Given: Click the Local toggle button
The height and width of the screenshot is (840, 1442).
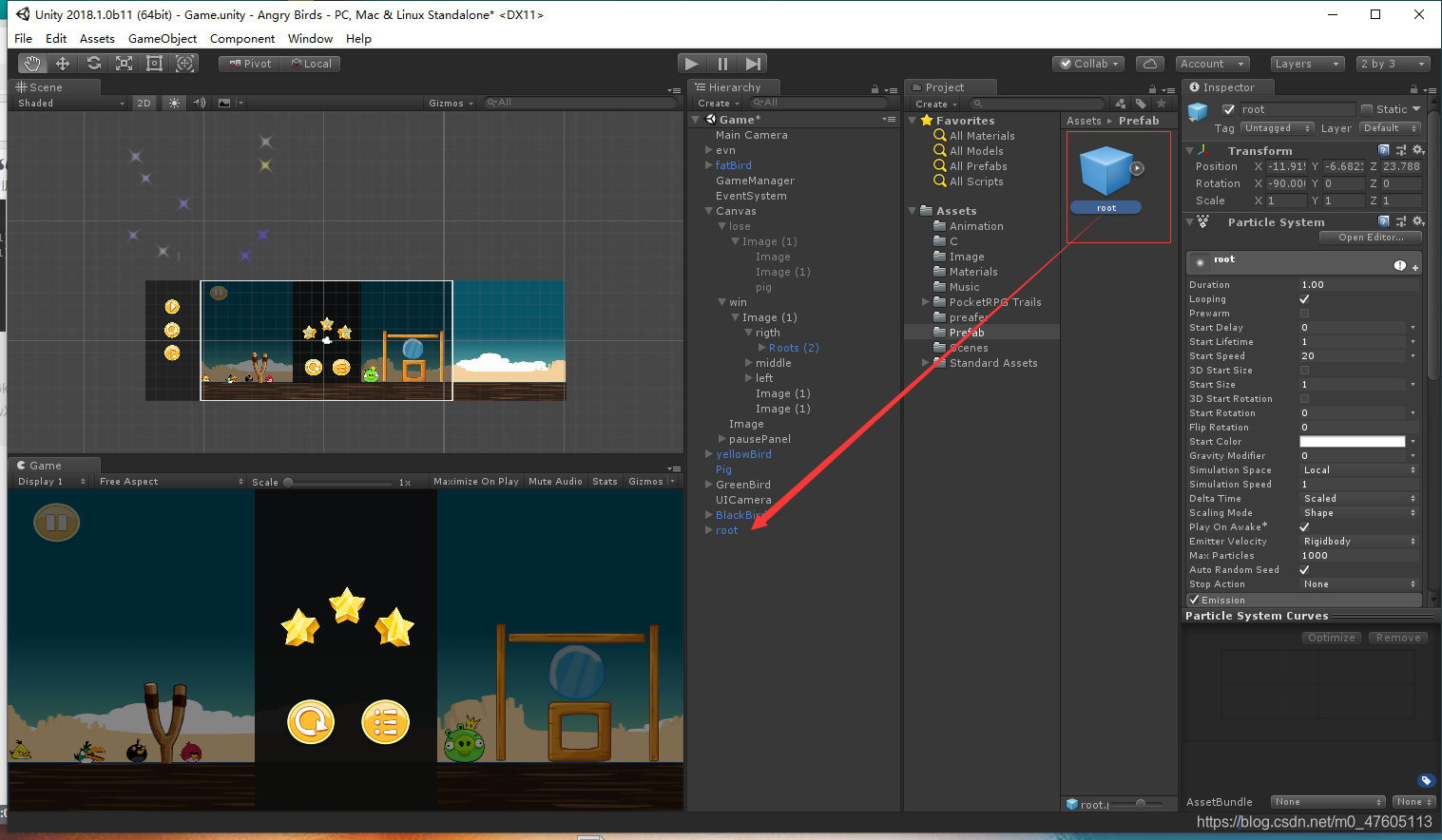Looking at the screenshot, I should pos(311,64).
